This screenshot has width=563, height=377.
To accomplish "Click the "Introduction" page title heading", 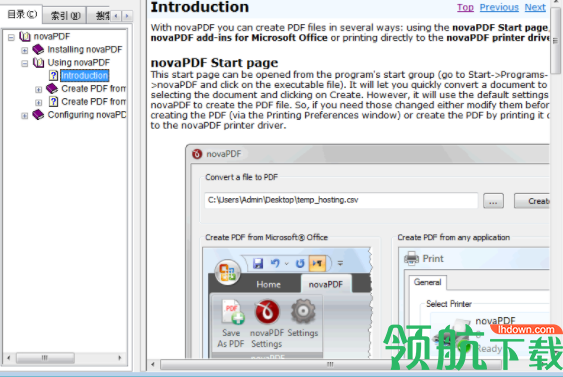I will (200, 7).
